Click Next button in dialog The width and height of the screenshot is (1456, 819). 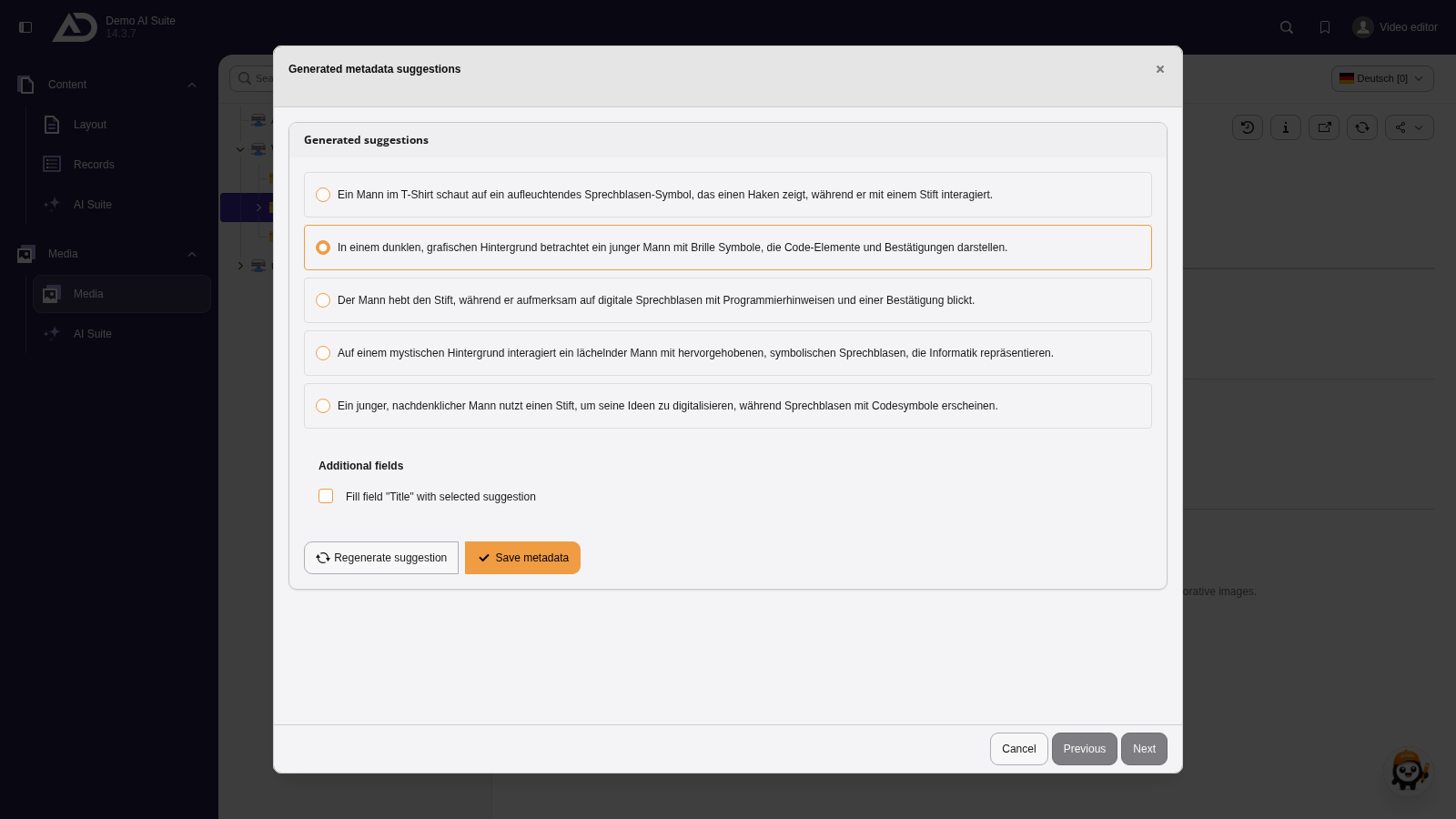coord(1144,749)
